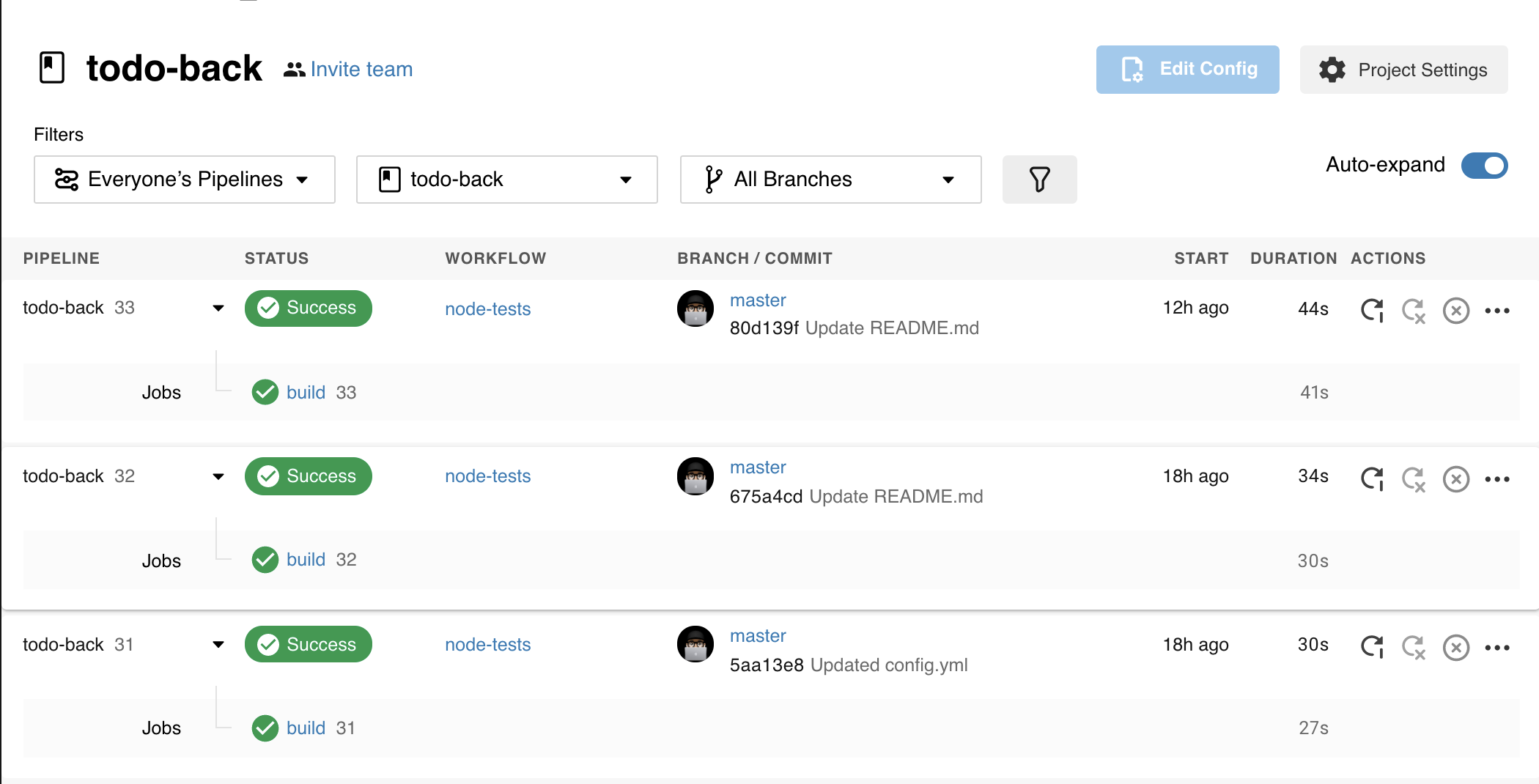Collapse pipeline todo-back 33 row

pyautogui.click(x=218, y=308)
